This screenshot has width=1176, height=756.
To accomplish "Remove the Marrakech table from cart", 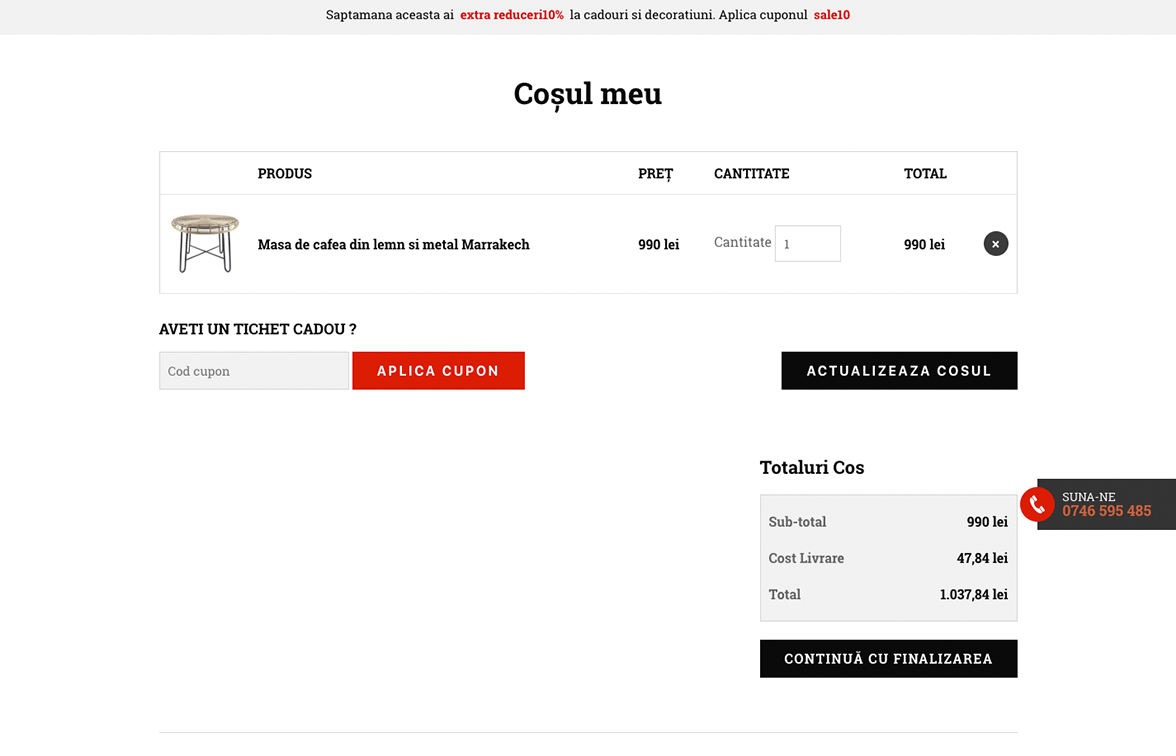I will 995,244.
